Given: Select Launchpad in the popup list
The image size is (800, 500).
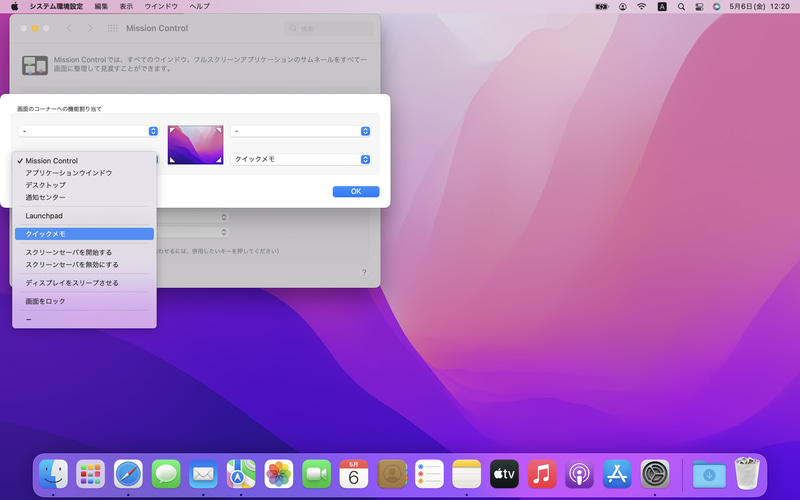Looking at the screenshot, I should 84,216.
